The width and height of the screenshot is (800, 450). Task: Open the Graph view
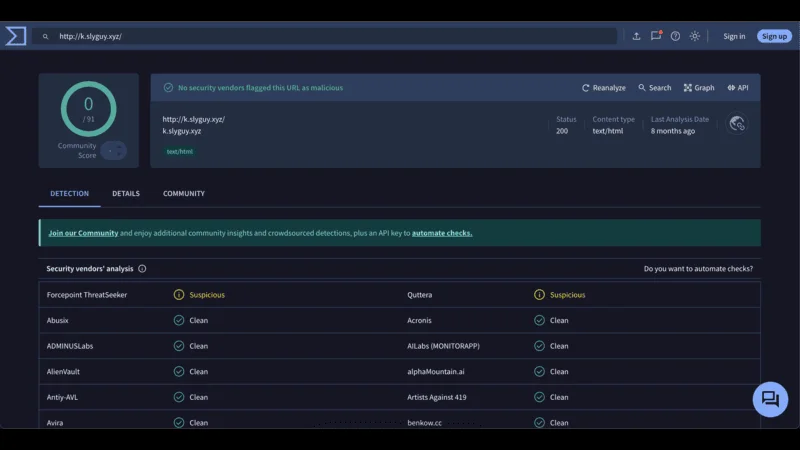coord(699,88)
